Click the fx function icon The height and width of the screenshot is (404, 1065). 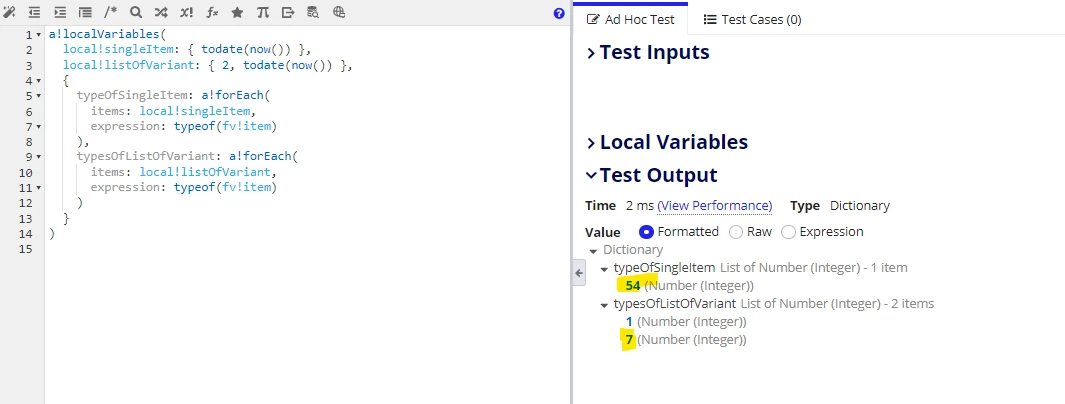[212, 12]
